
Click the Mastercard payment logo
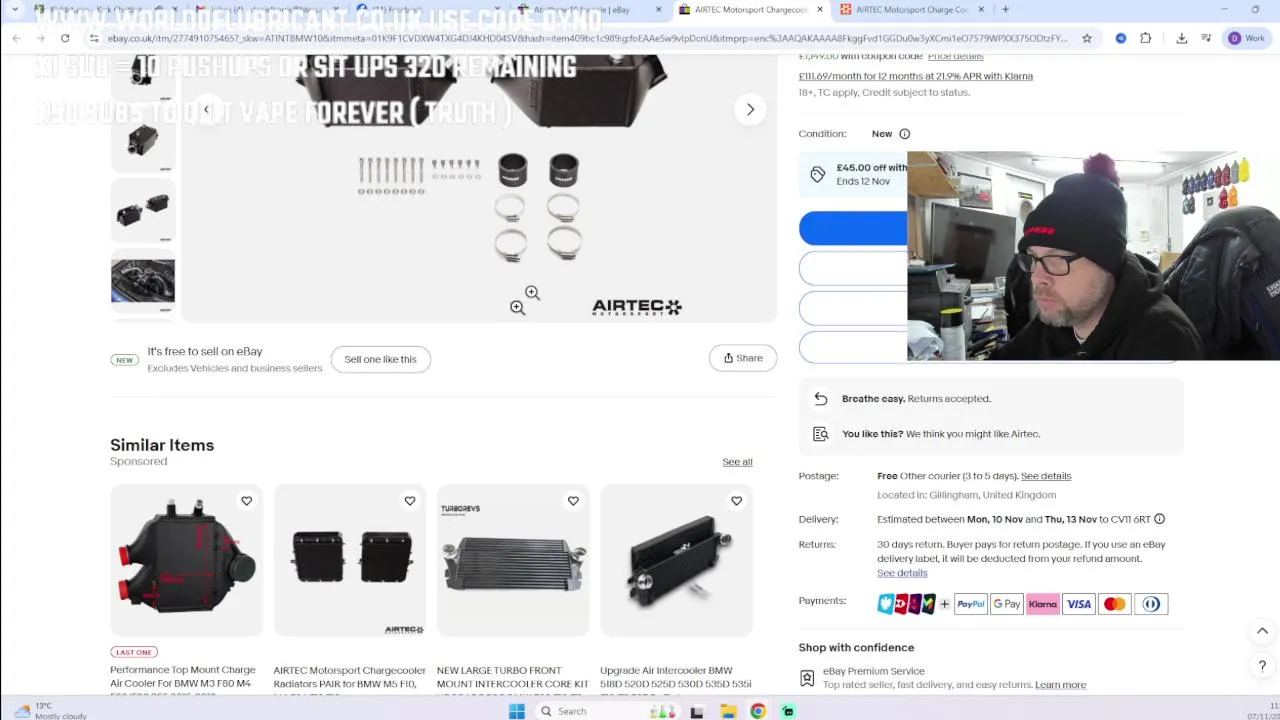point(1115,604)
